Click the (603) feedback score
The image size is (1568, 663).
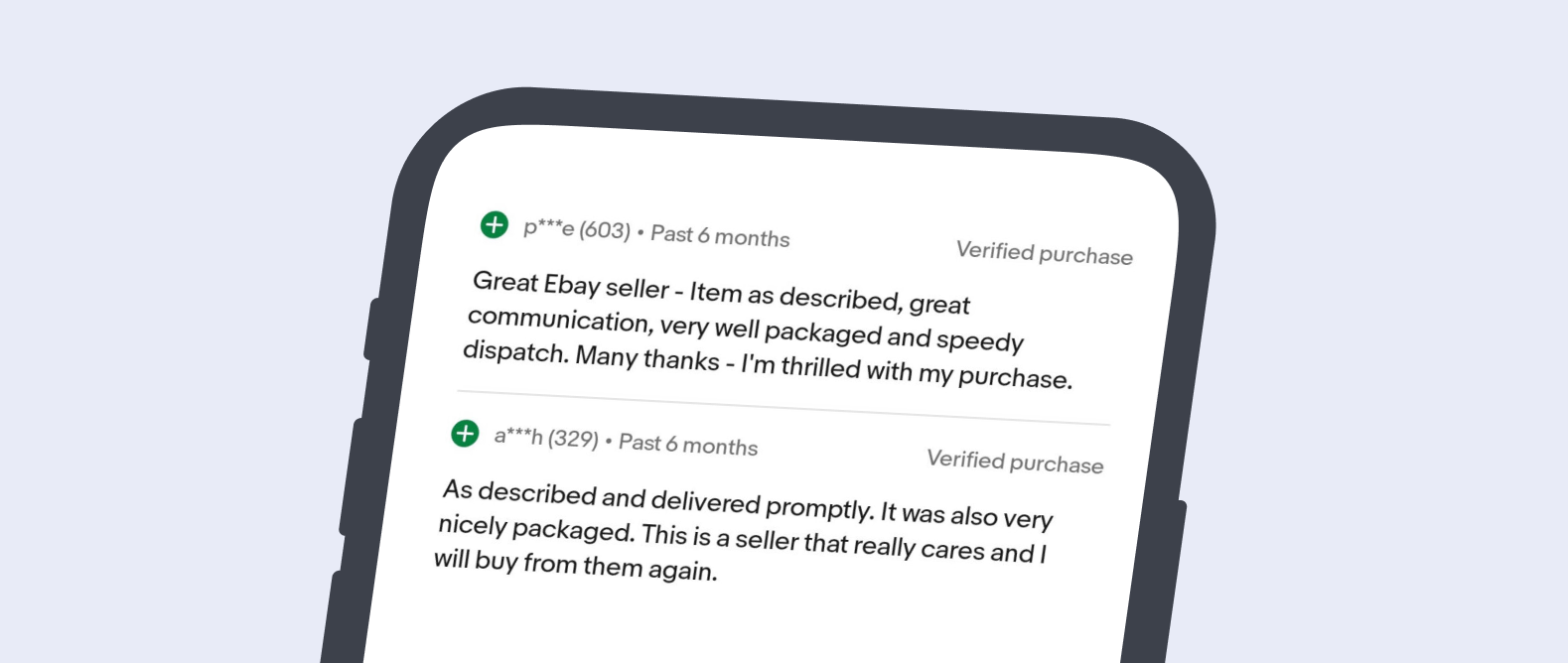(x=605, y=231)
